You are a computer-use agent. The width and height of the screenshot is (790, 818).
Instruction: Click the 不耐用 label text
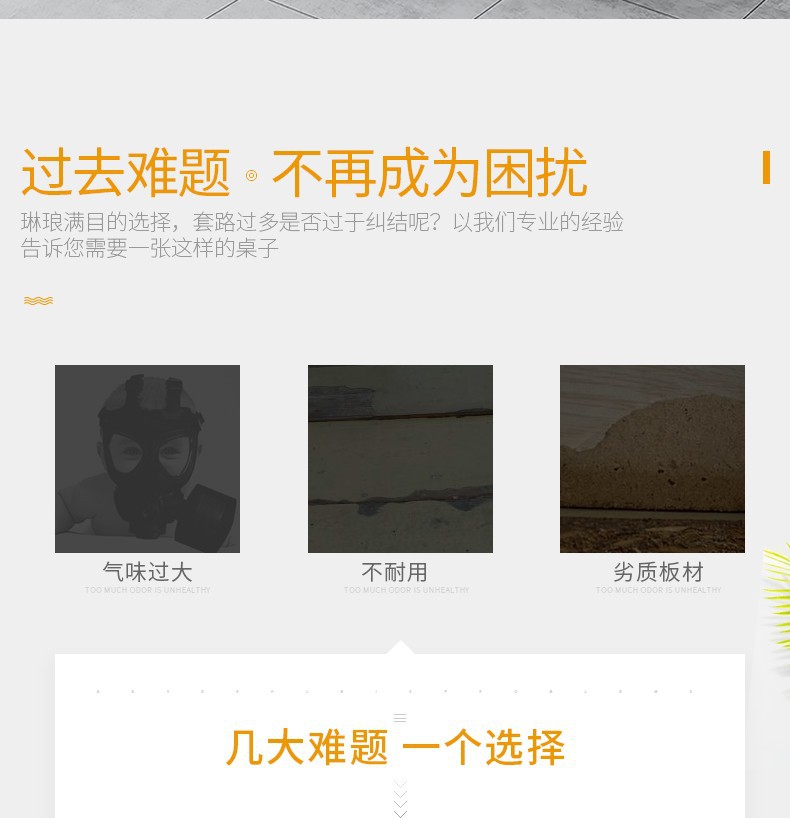tap(394, 572)
